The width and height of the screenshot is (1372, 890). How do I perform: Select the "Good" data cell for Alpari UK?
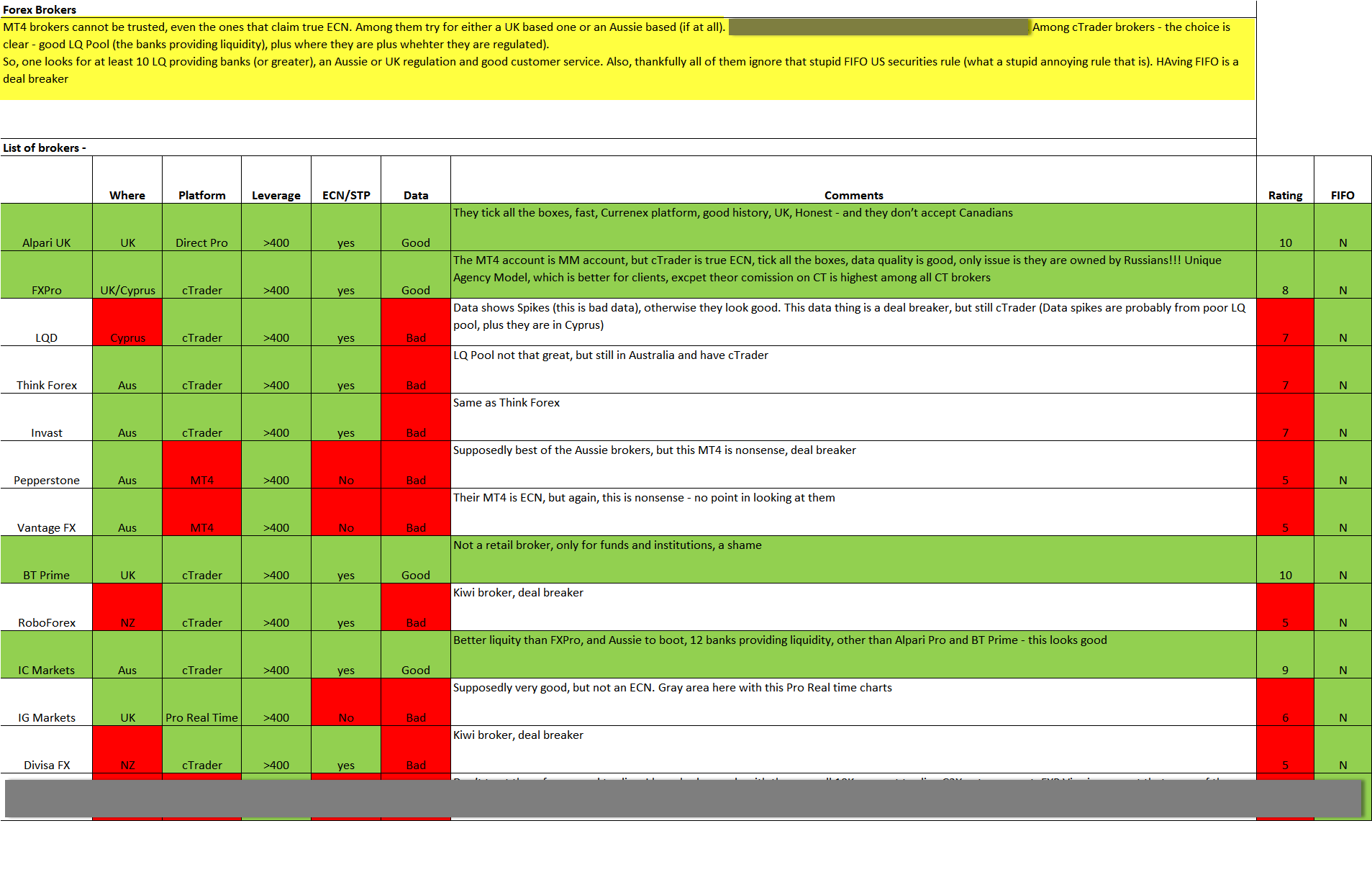point(416,227)
